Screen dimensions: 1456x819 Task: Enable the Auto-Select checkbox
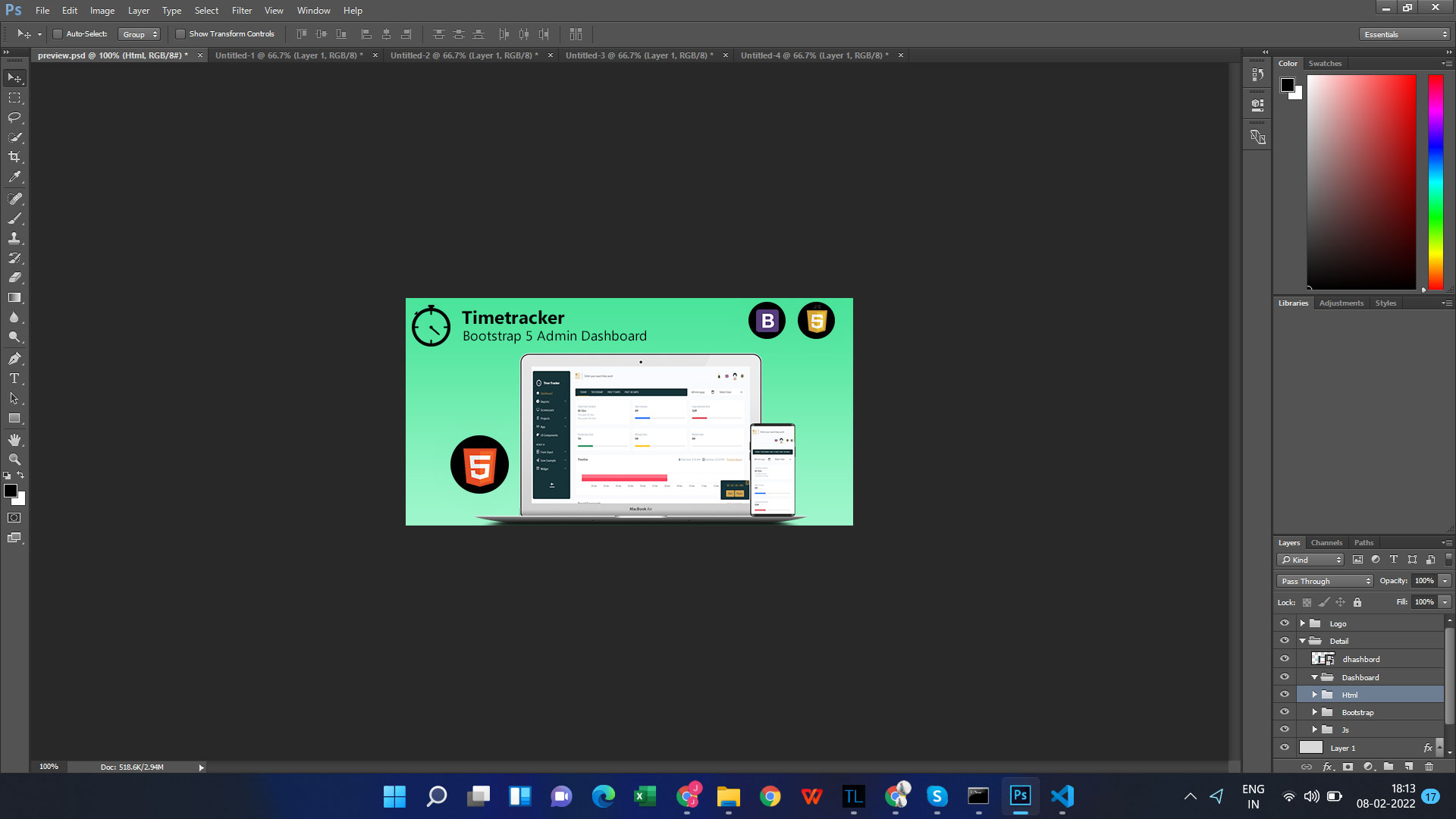pyautogui.click(x=58, y=34)
